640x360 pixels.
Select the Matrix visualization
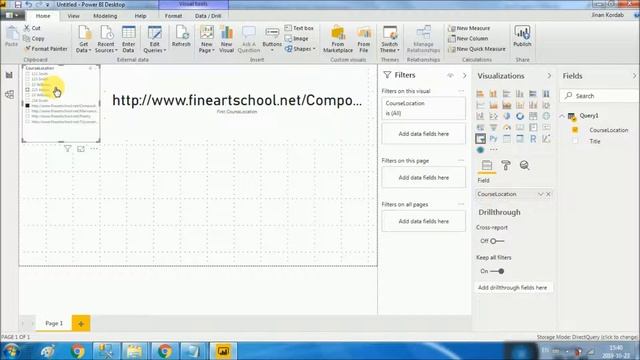pyautogui.click(x=520, y=138)
